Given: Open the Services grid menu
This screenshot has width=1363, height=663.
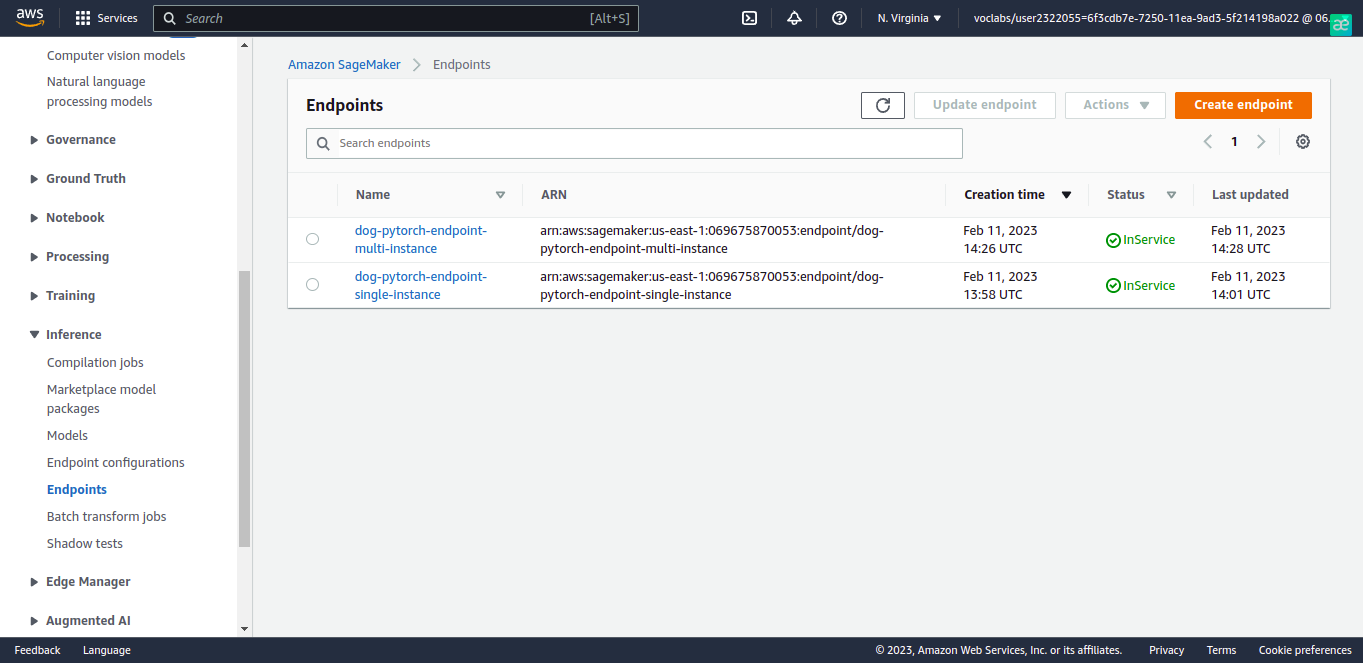Looking at the screenshot, I should coord(107,18).
